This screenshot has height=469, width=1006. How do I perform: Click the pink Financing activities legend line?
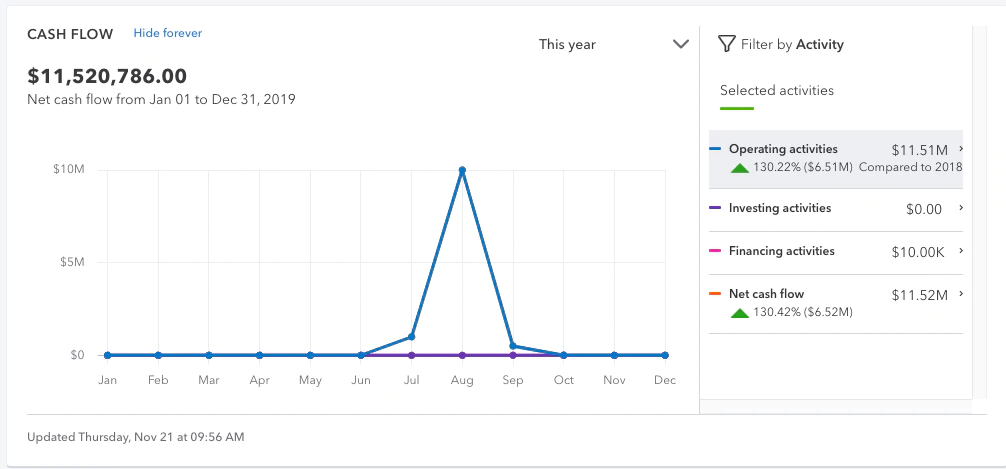click(x=715, y=252)
